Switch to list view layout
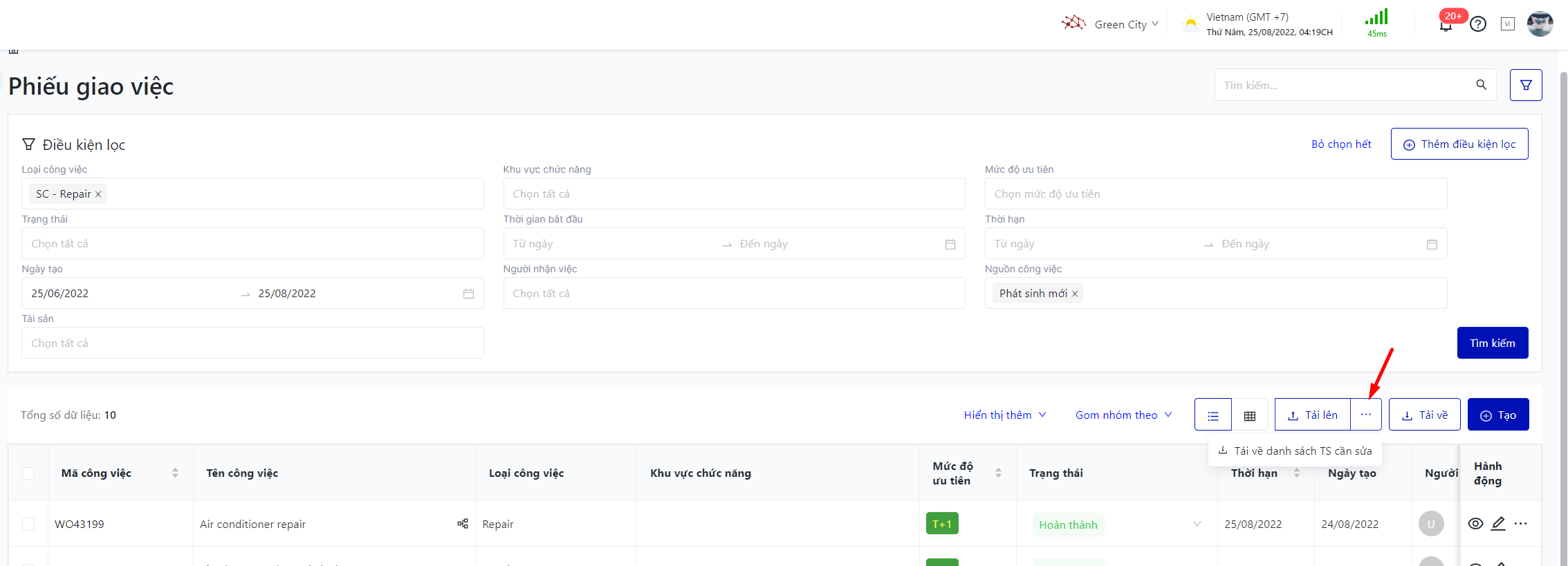The image size is (1568, 566). click(1212, 415)
